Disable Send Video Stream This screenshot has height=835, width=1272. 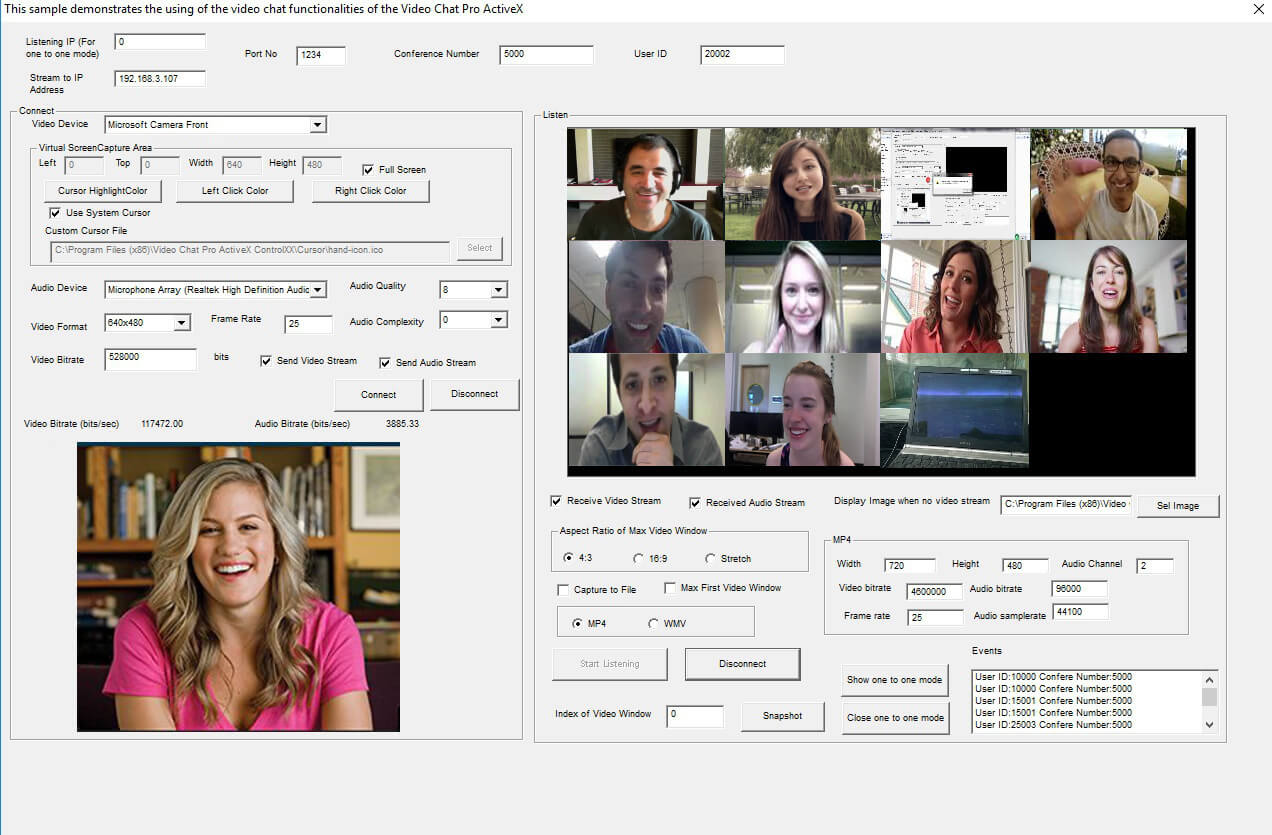coord(265,361)
